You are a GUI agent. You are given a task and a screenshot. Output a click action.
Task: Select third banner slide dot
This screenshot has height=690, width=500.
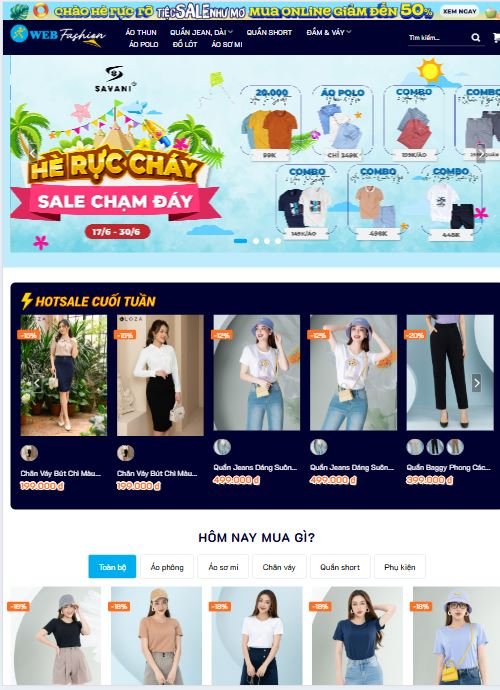267,241
